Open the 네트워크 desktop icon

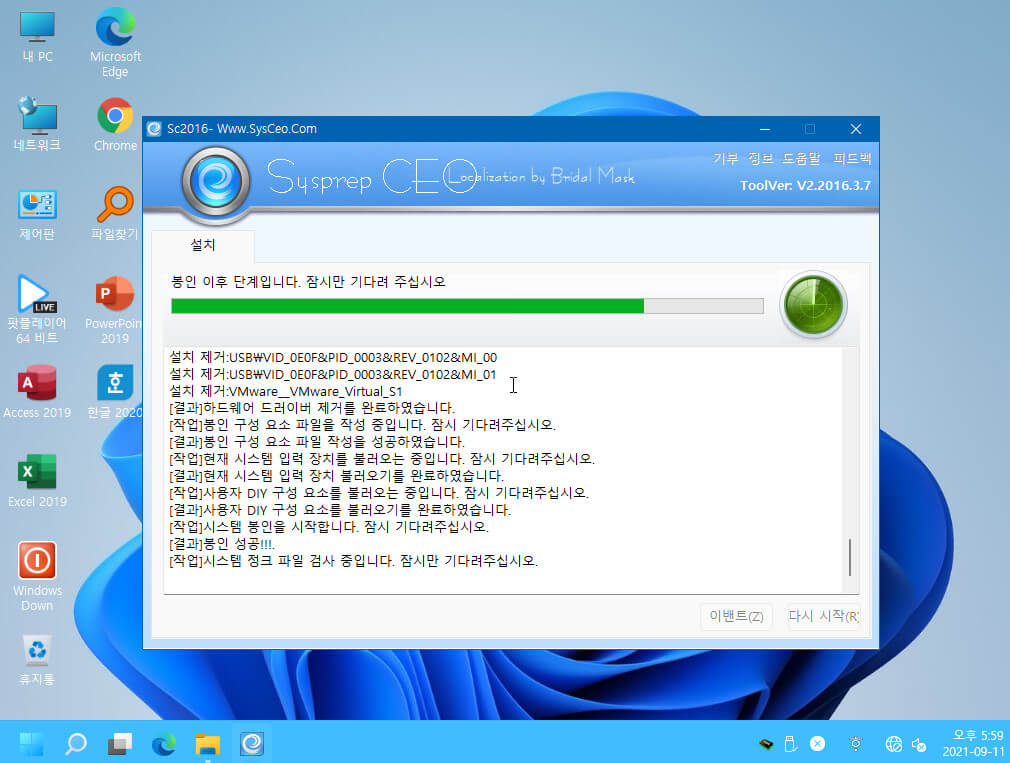tap(37, 124)
